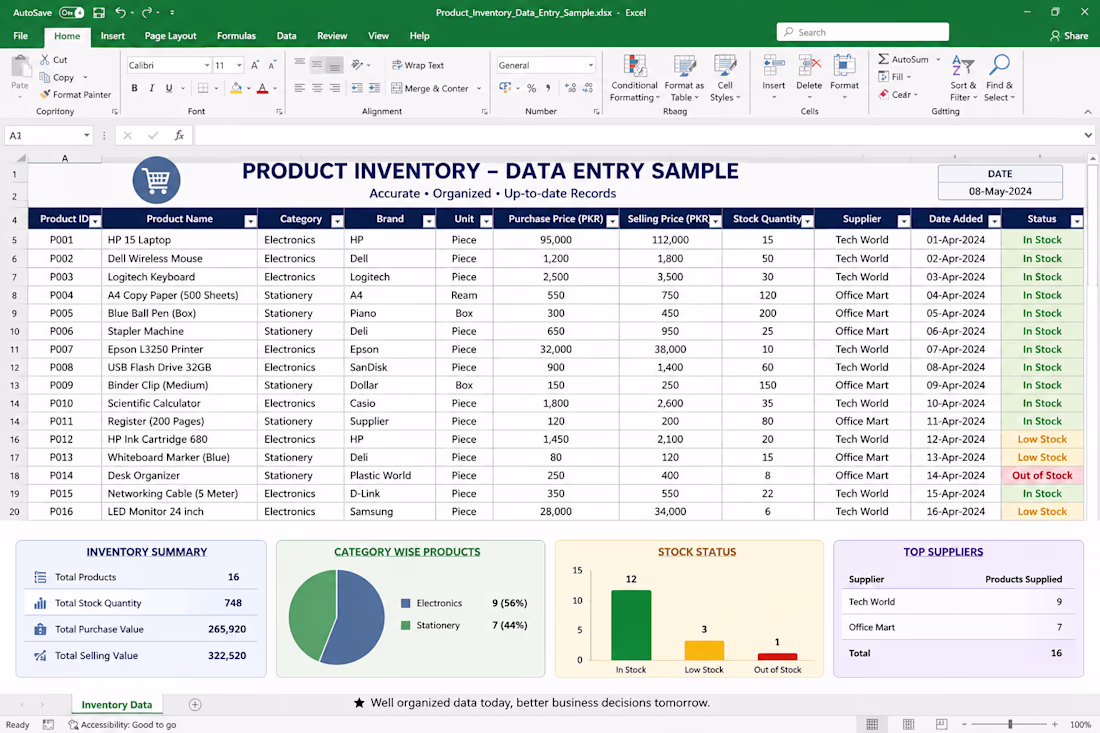Apply Italic formatting

152,88
